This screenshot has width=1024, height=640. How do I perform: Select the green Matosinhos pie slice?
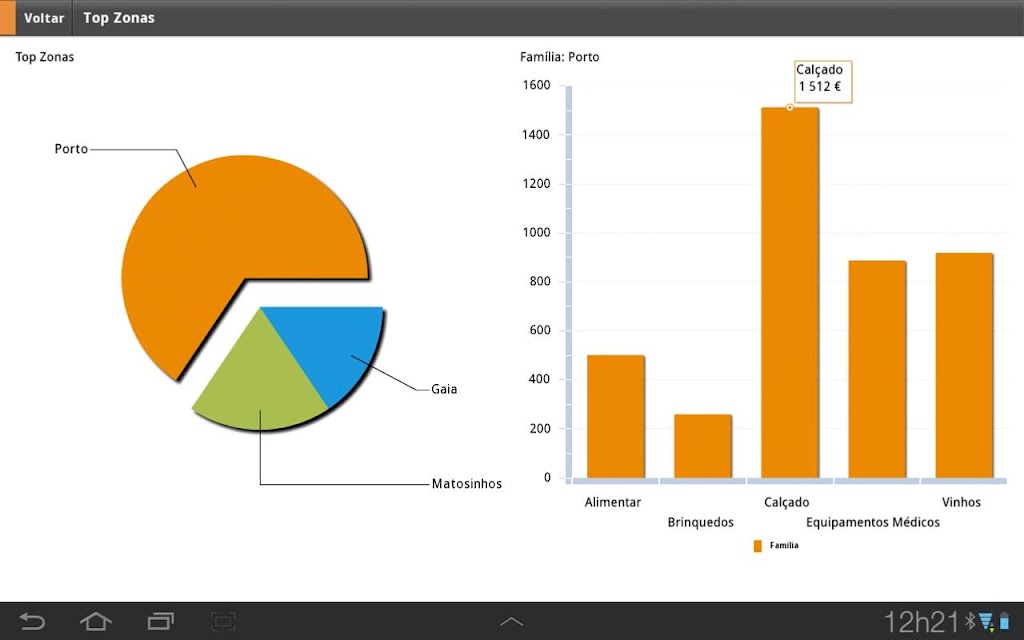(261, 385)
